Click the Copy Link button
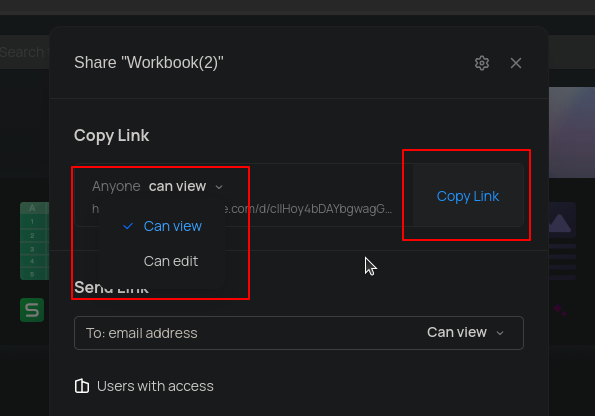 pyautogui.click(x=468, y=196)
